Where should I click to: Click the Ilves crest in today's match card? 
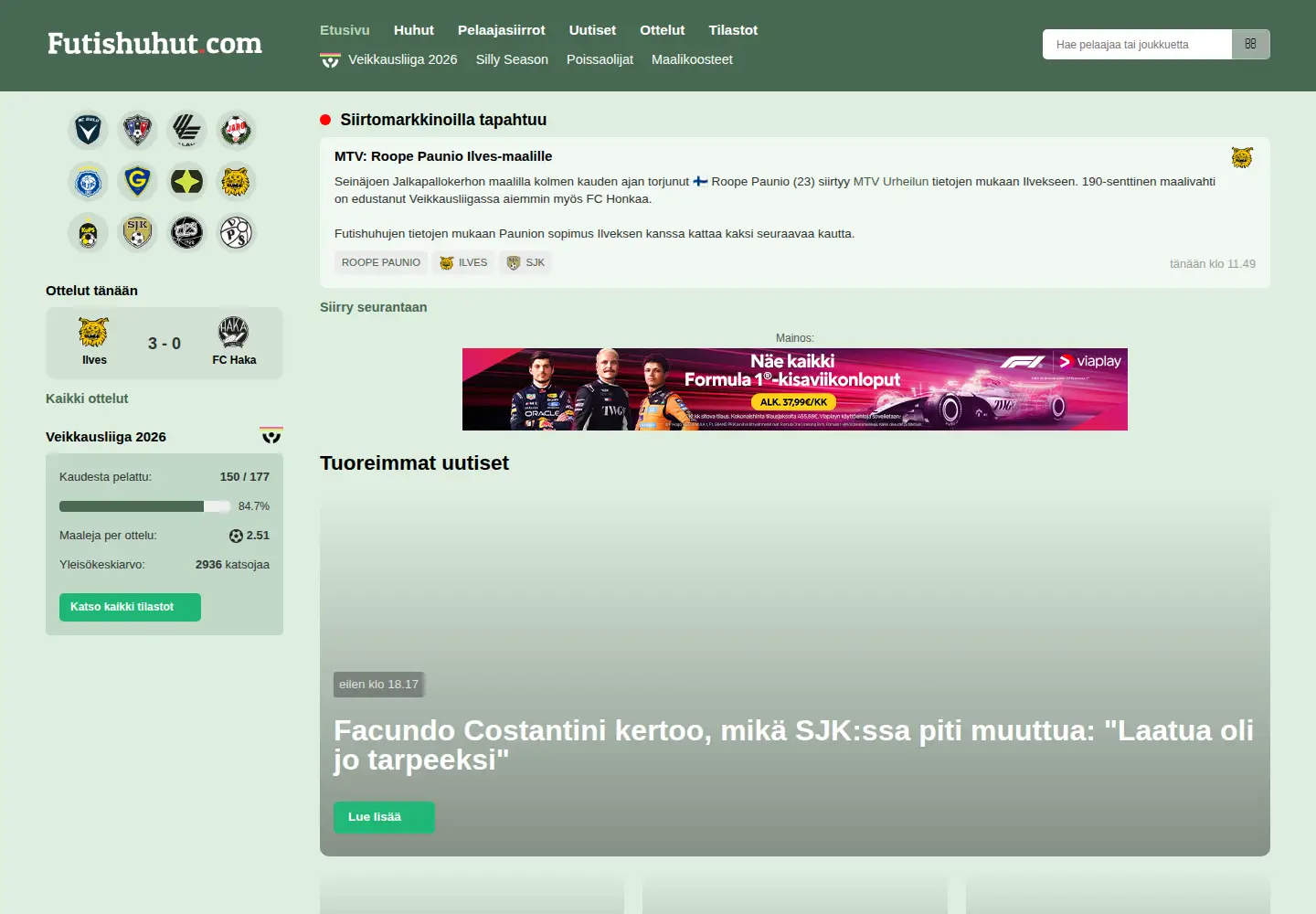click(94, 332)
